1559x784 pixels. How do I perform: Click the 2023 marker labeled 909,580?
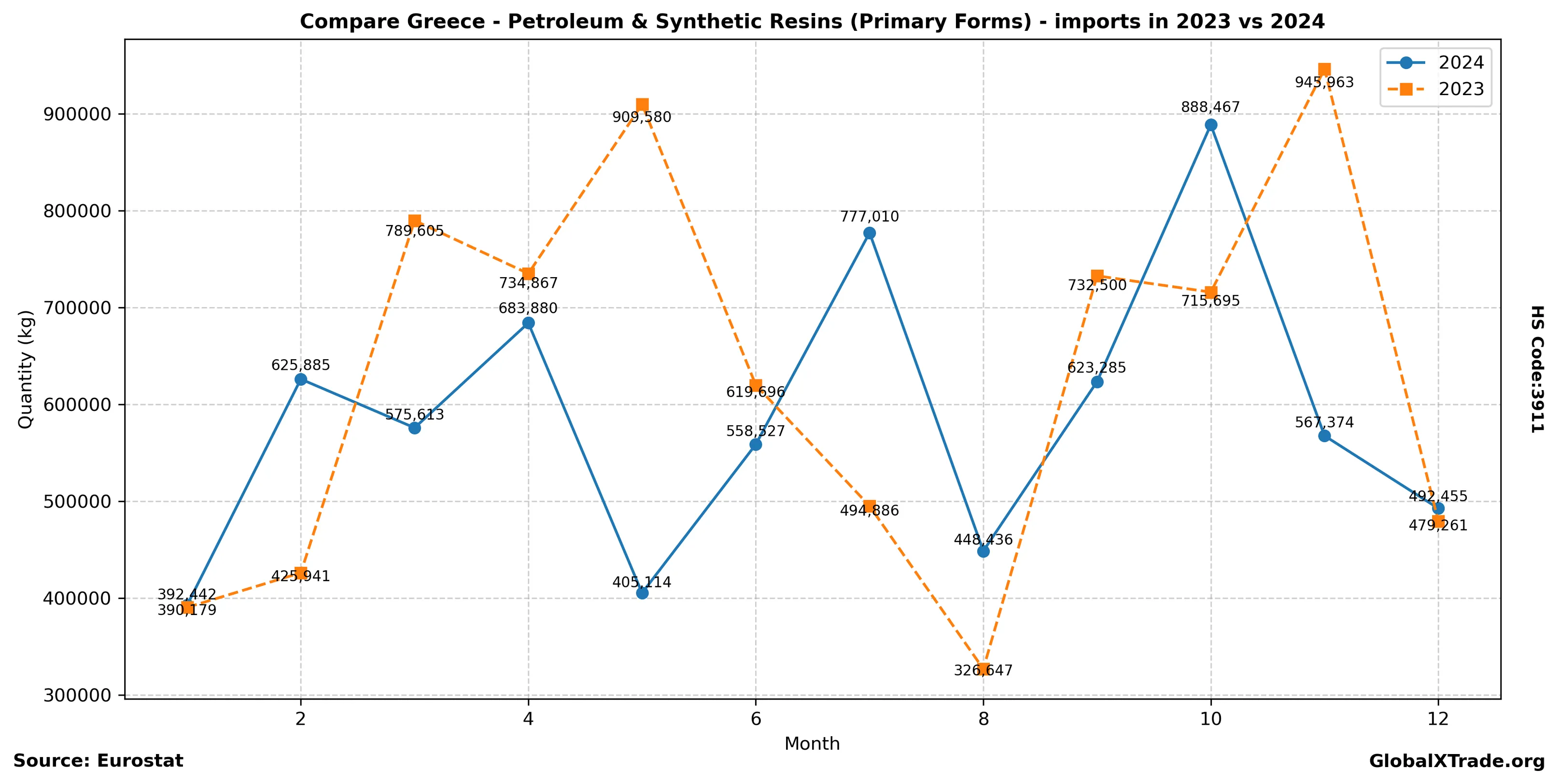[642, 105]
